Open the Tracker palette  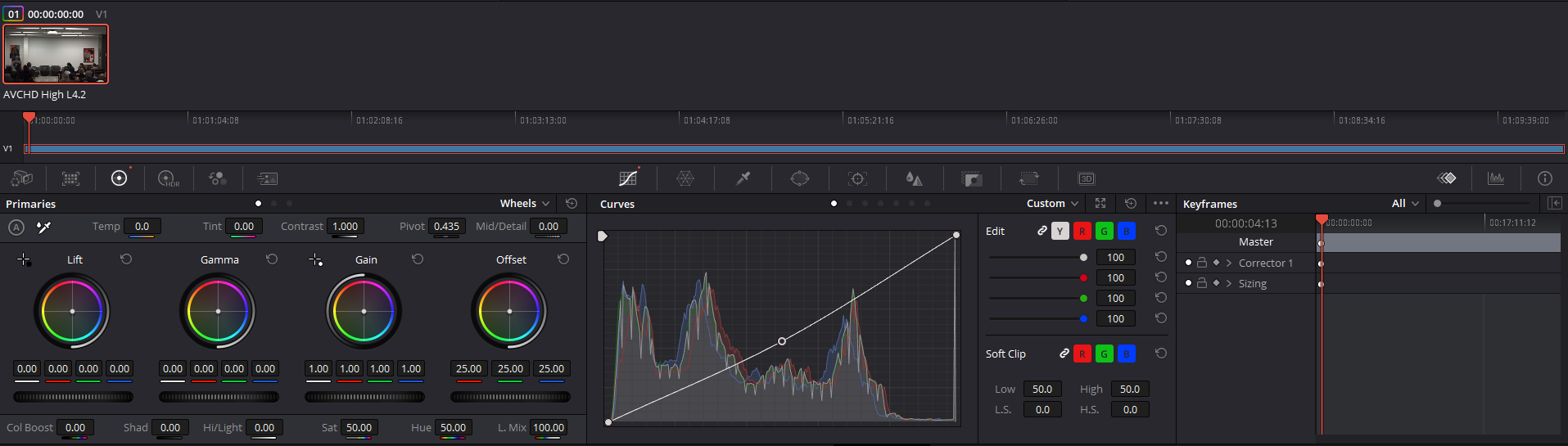[857, 178]
